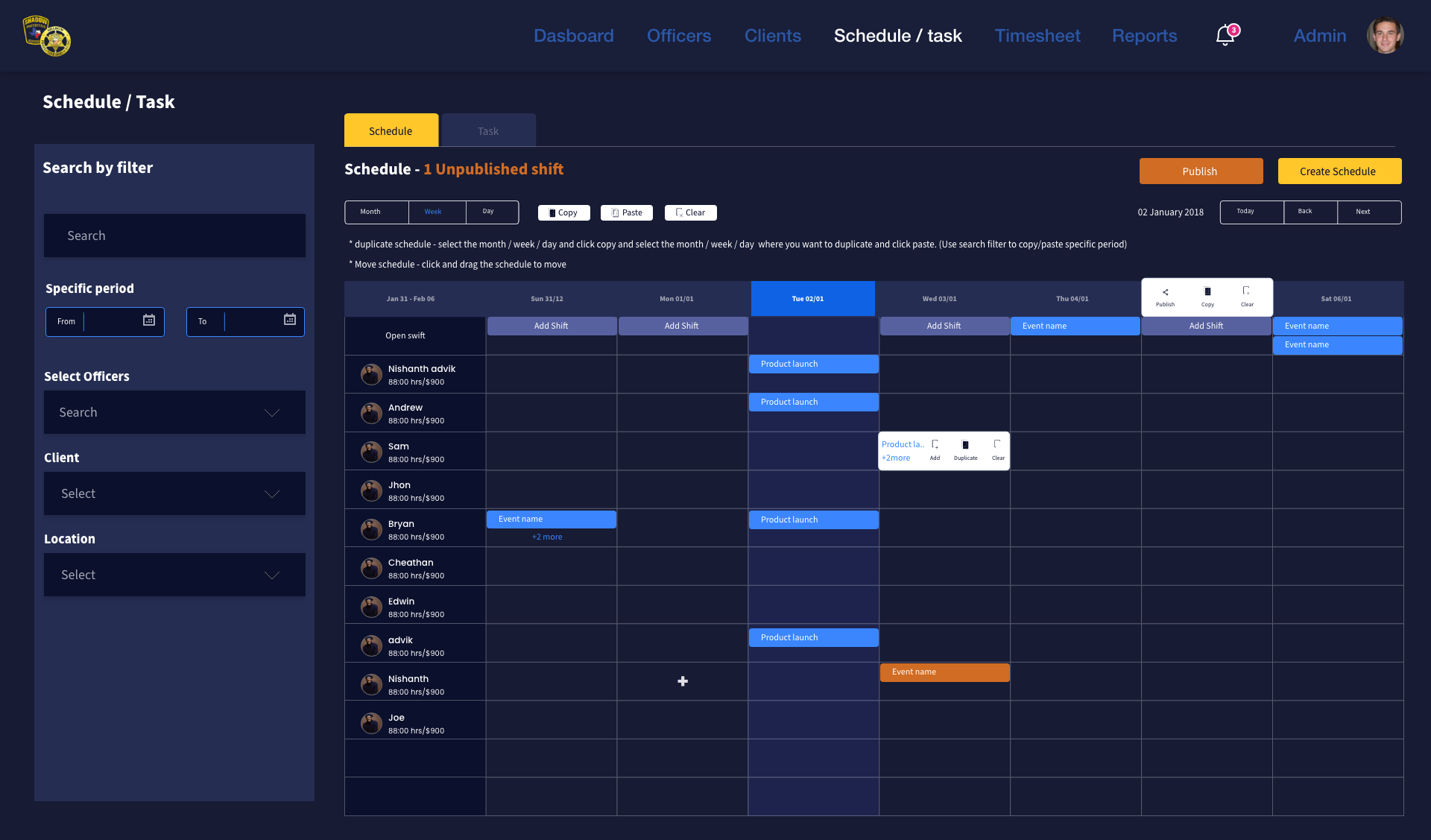The width and height of the screenshot is (1431, 840).
Task: Open the From date calendar icon
Action: pyautogui.click(x=149, y=320)
